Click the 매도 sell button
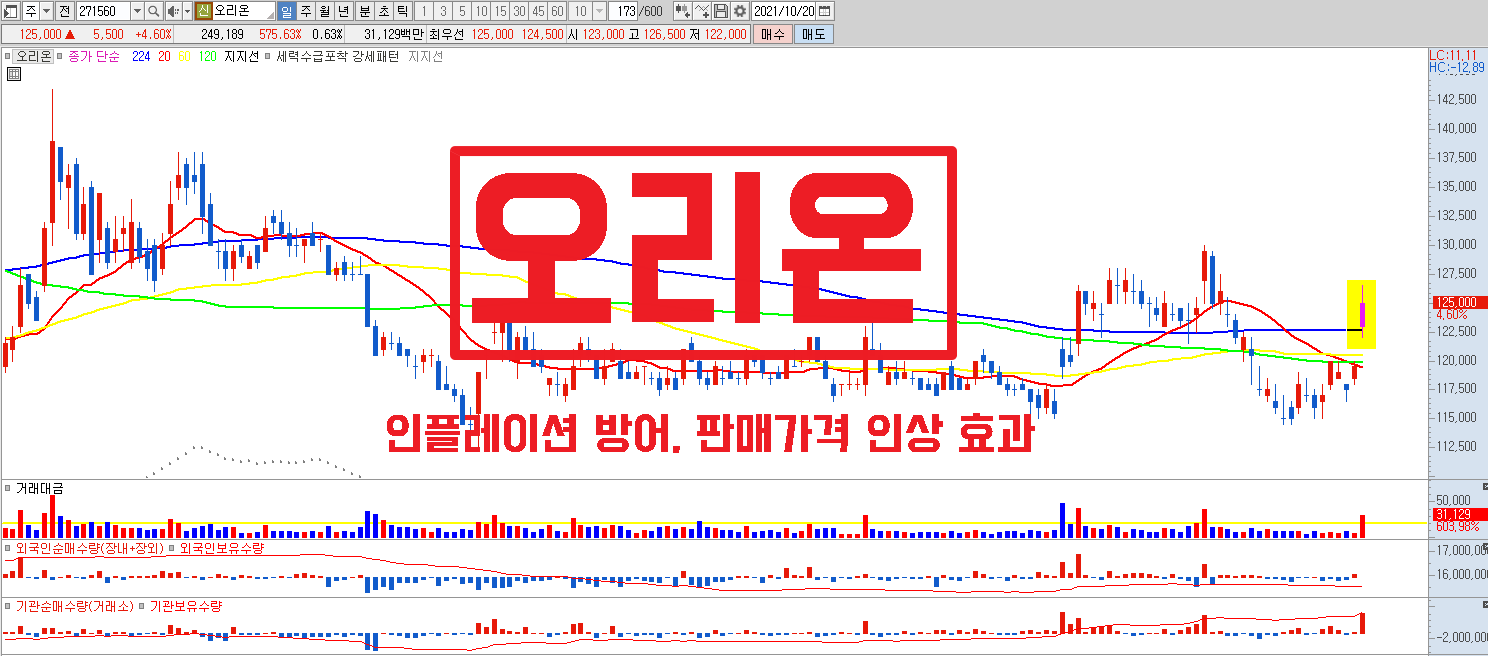Screen dimensions: 1488x656 point(814,34)
